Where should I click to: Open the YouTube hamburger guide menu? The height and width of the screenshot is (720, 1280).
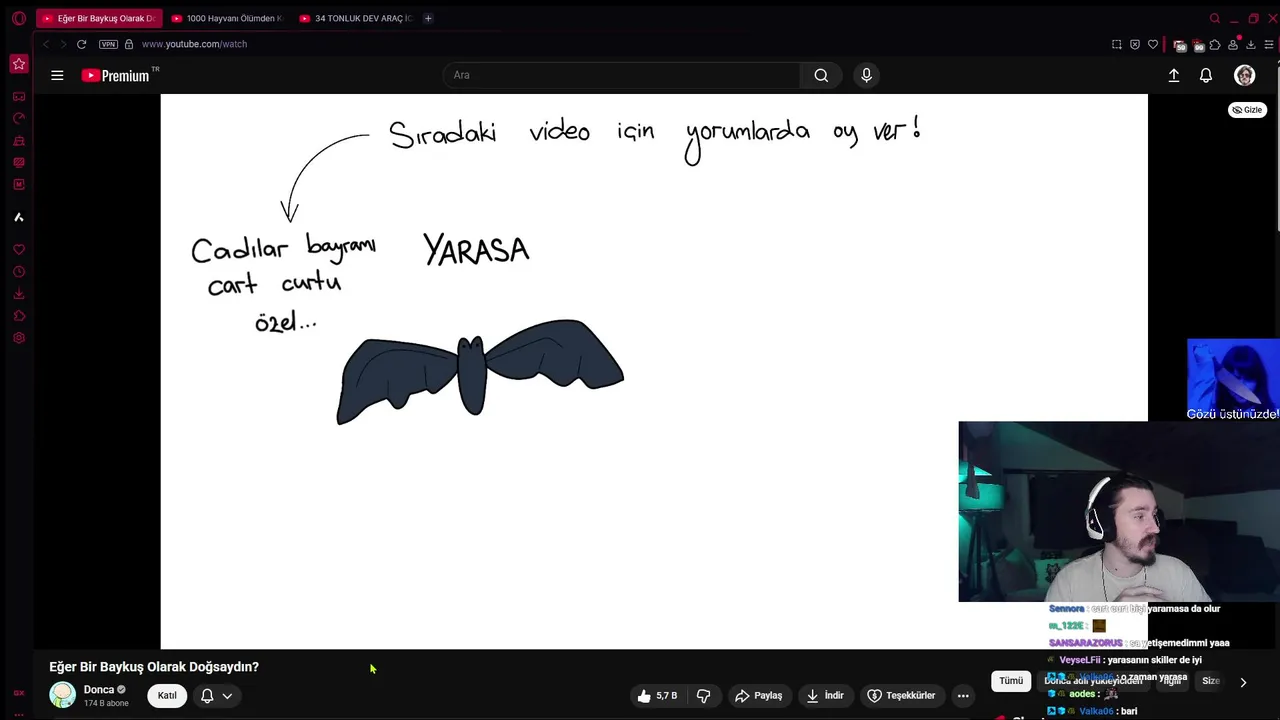coord(57,75)
